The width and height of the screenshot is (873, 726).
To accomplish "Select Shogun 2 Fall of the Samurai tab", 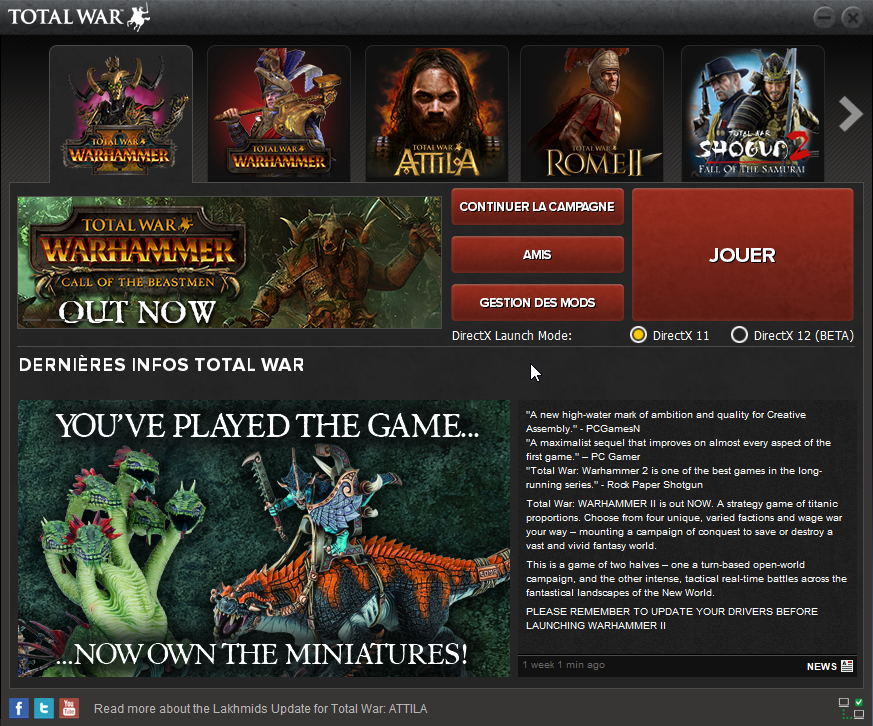I will click(753, 114).
